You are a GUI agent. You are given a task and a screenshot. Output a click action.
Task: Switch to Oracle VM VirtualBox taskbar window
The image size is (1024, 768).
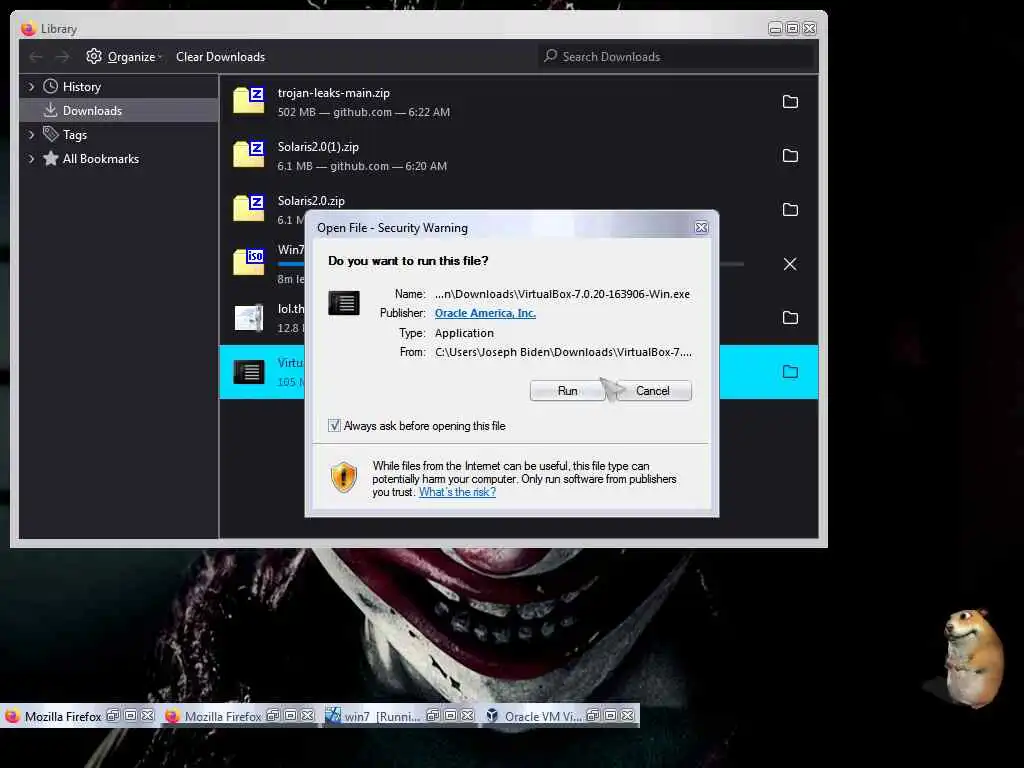(542, 716)
